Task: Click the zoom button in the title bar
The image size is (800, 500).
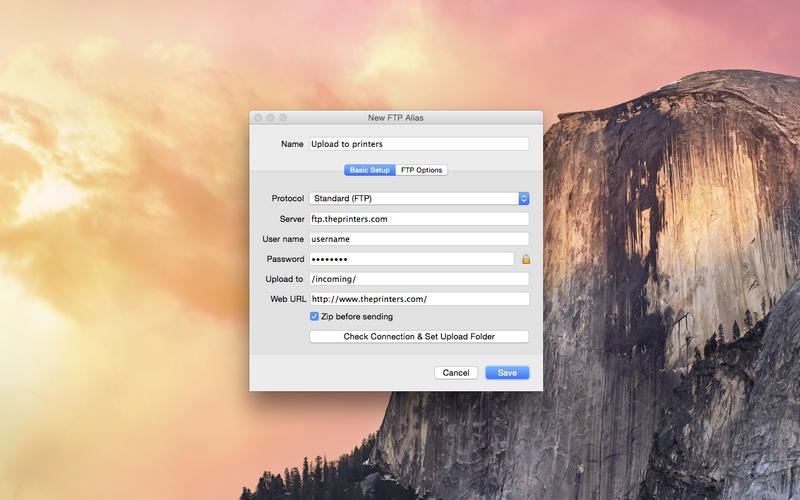Action: (x=283, y=118)
